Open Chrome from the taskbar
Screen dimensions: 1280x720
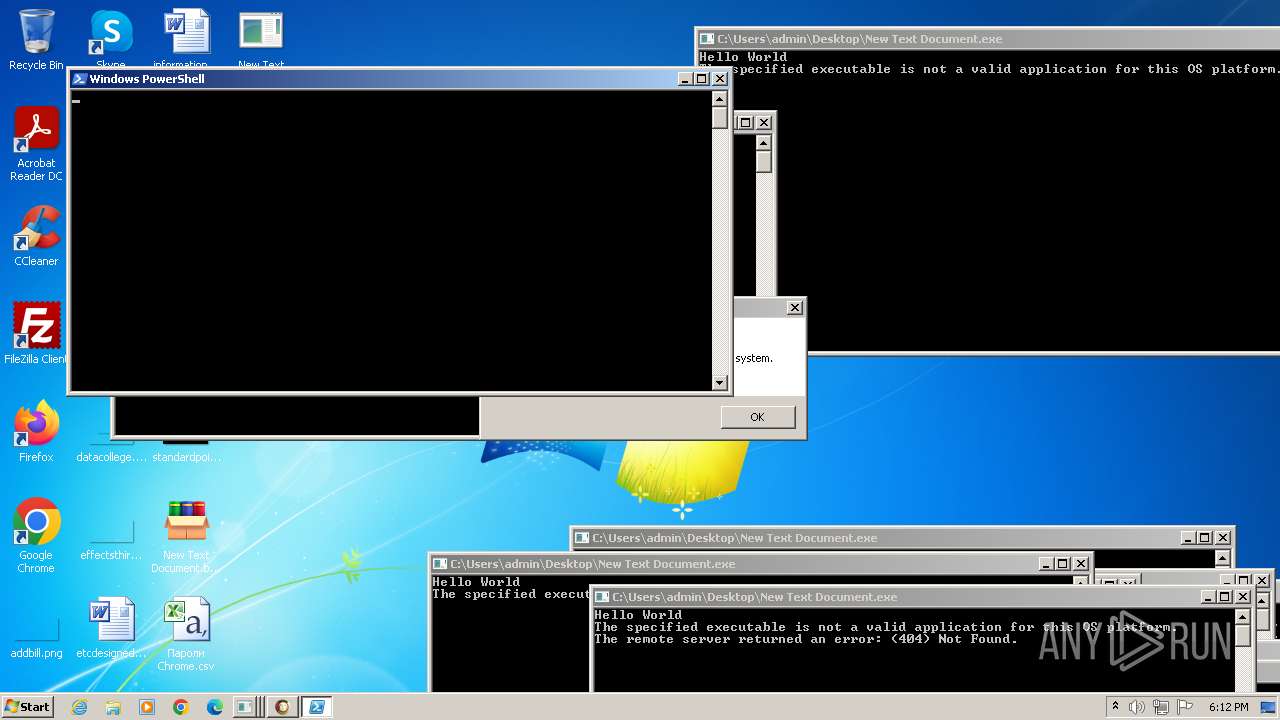click(x=181, y=707)
